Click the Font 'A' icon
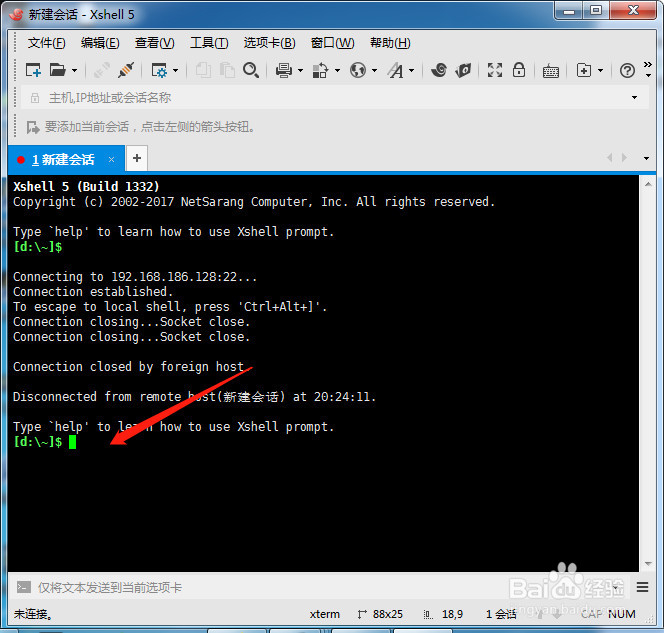This screenshot has height=633, width=664. 396,70
